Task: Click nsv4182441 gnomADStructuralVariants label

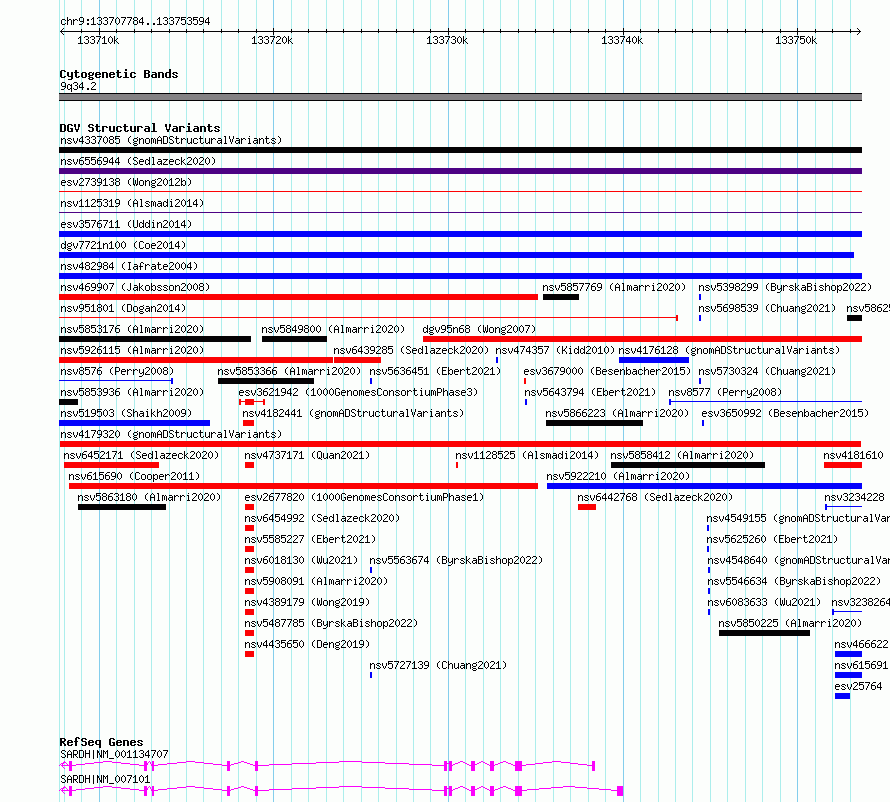Action: pos(353,413)
